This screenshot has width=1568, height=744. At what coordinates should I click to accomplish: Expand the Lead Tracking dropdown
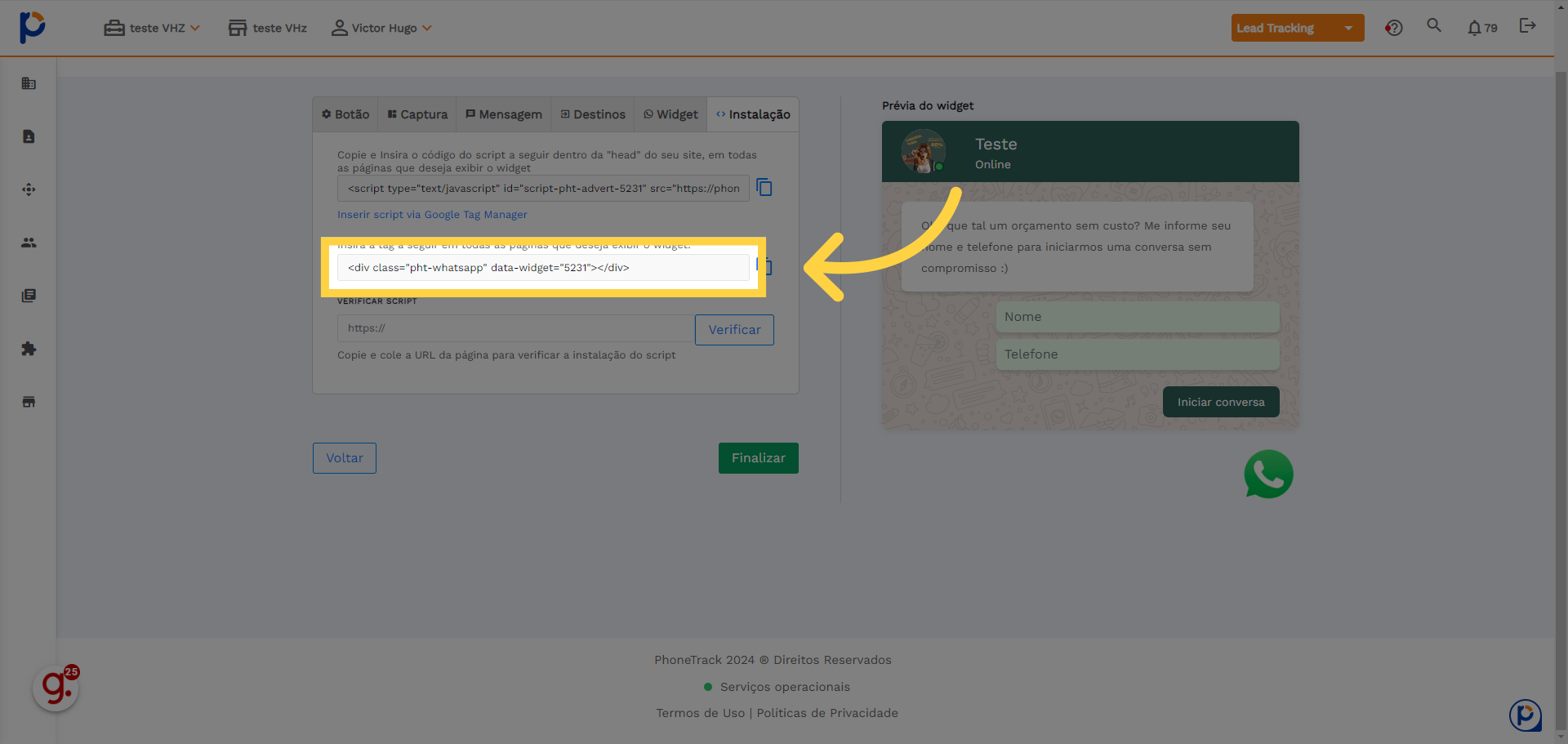coord(1298,28)
